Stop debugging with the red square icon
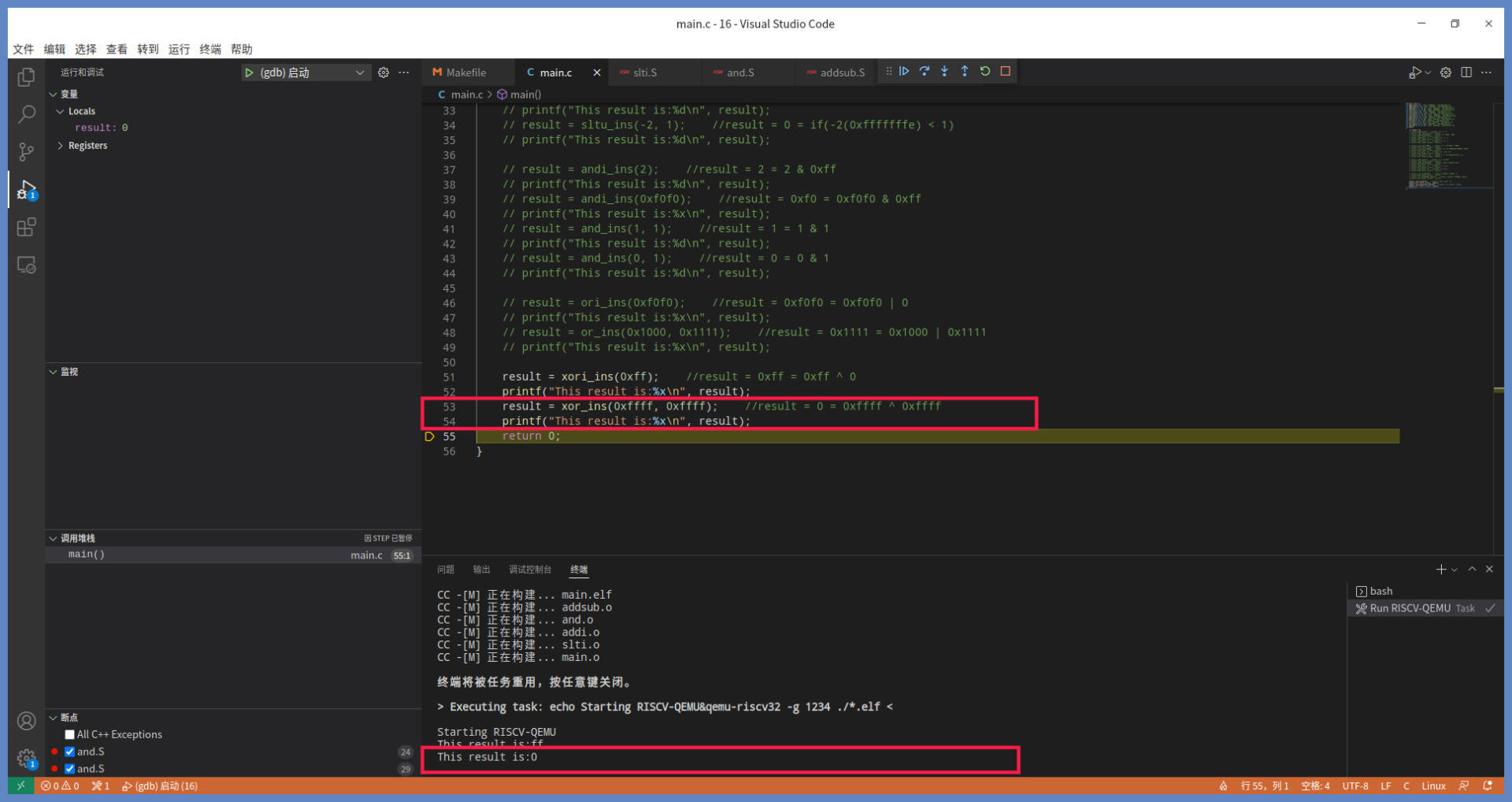Viewport: 1512px width, 802px height. point(1006,72)
